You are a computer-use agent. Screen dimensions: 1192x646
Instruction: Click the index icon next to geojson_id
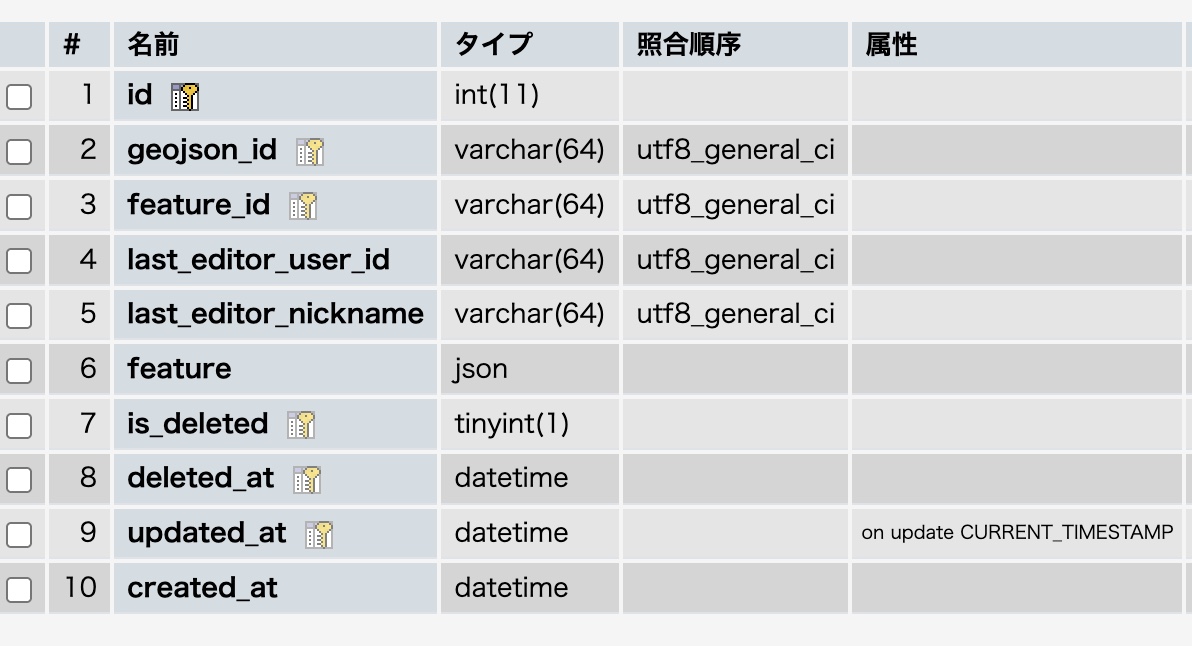tap(310, 151)
